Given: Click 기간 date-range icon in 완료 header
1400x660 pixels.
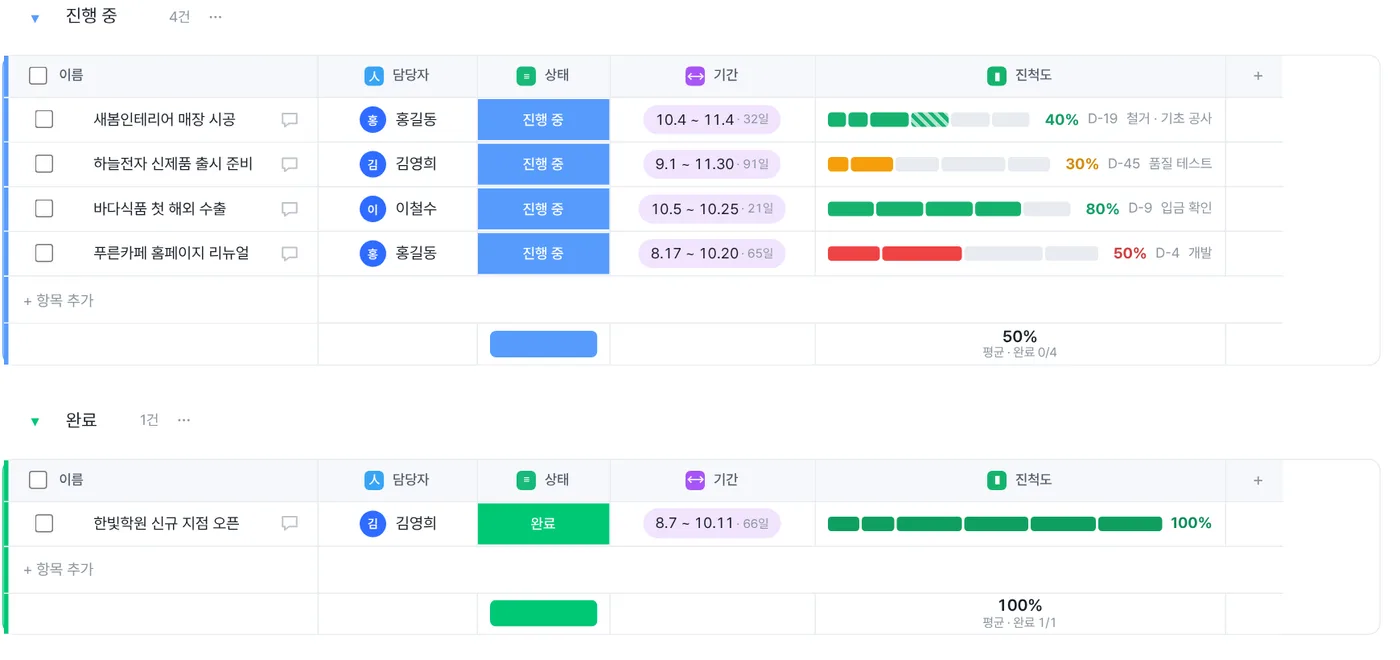Looking at the screenshot, I should 695,480.
